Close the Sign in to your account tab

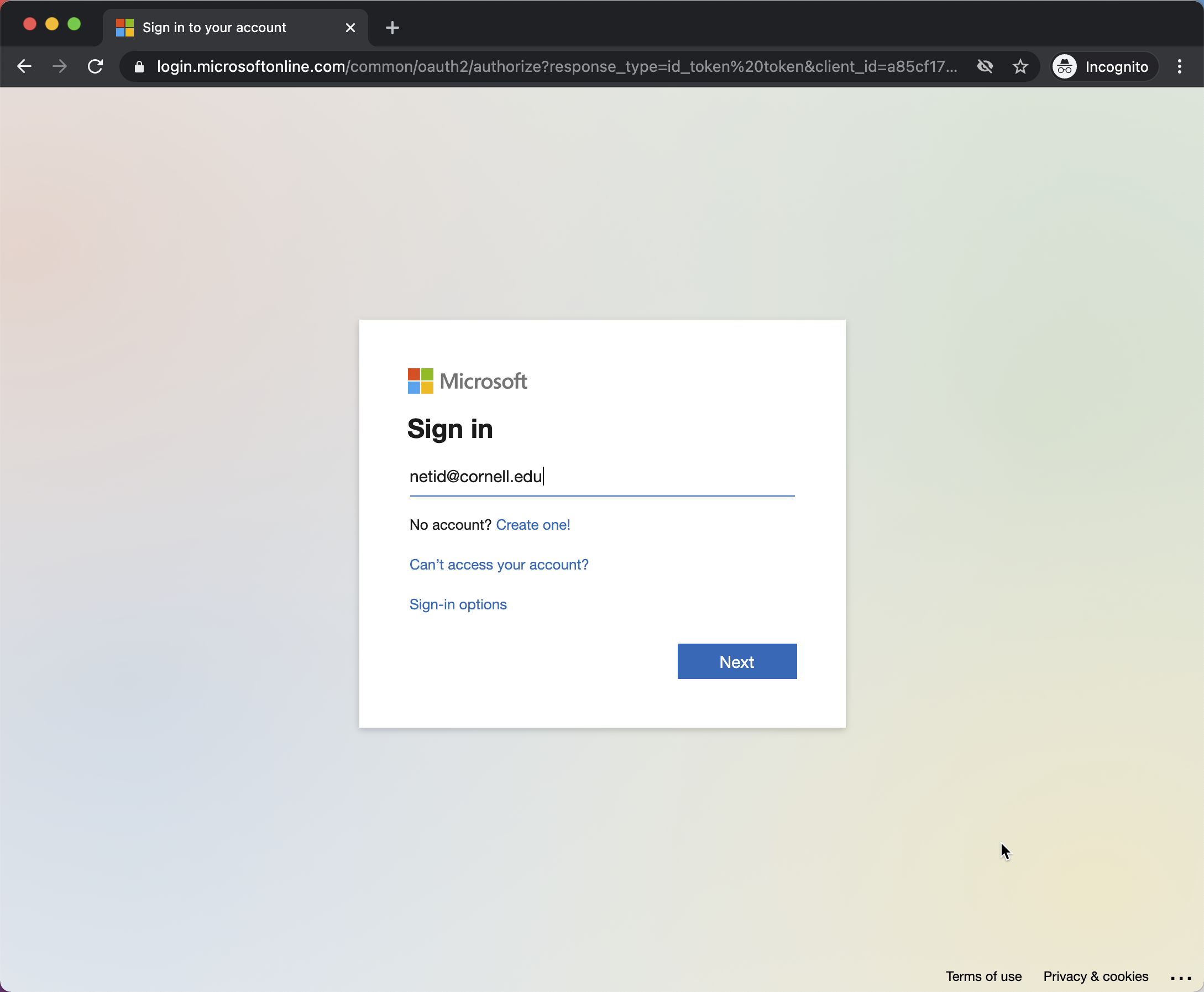(350, 28)
